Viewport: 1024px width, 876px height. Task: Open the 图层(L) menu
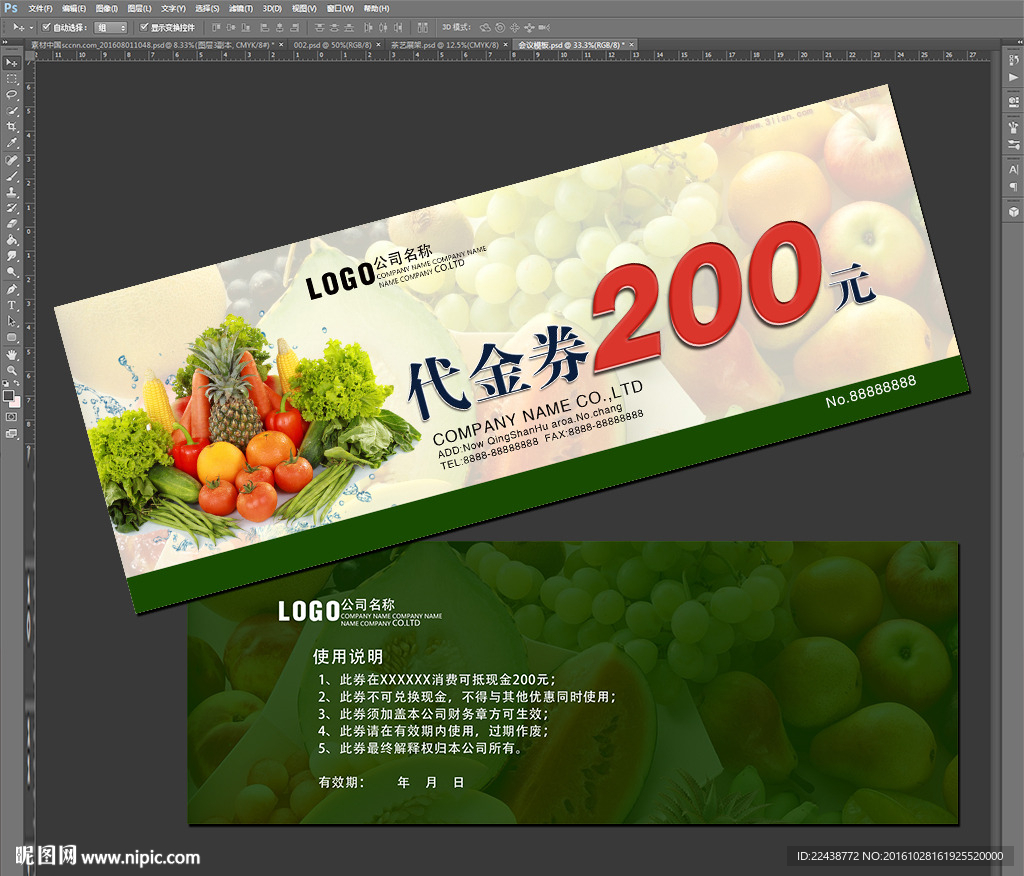pos(140,8)
